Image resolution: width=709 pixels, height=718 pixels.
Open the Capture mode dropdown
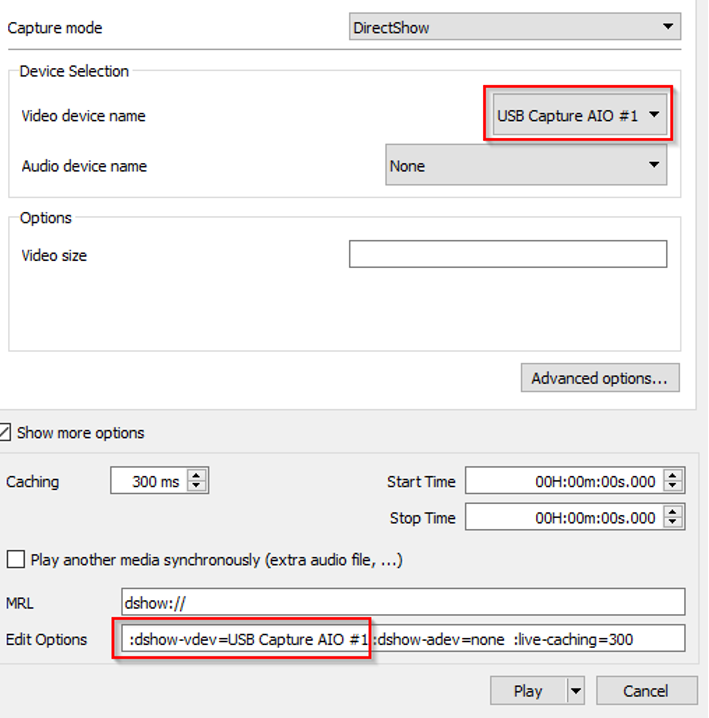pyautogui.click(x=514, y=27)
